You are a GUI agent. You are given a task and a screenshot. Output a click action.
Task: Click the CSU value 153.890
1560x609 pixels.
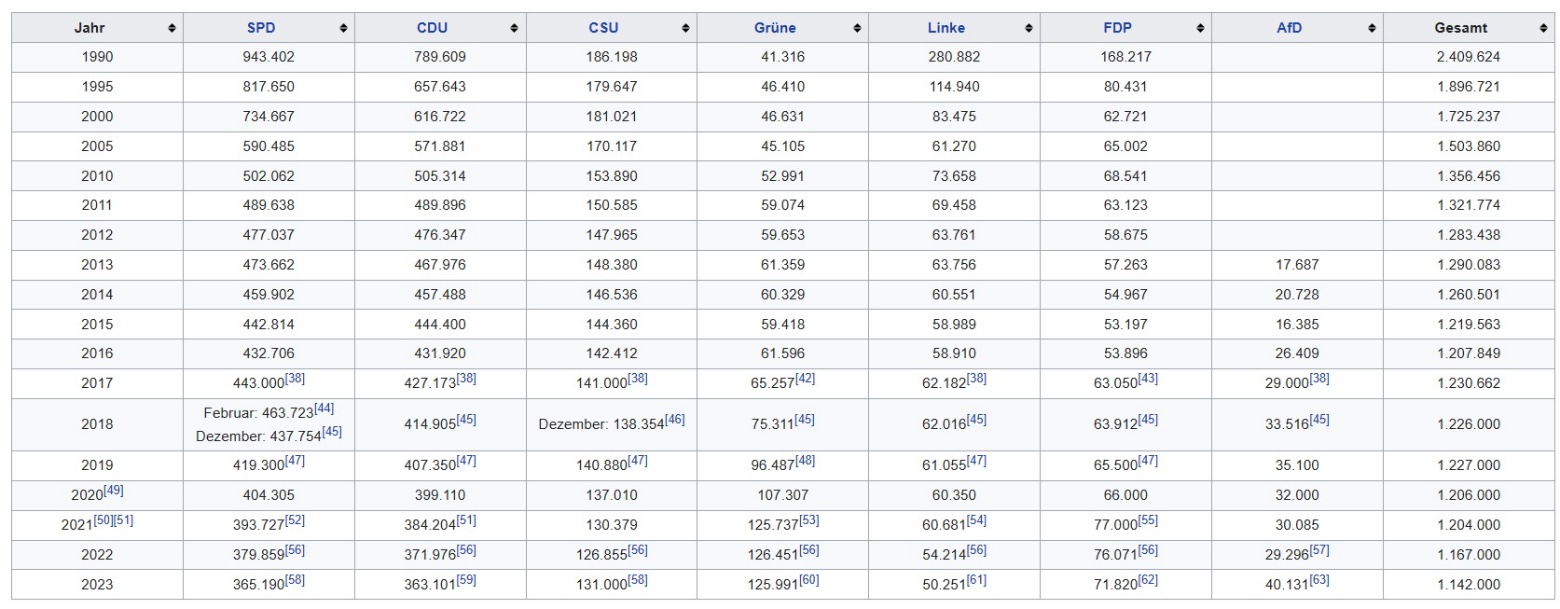tap(611, 176)
